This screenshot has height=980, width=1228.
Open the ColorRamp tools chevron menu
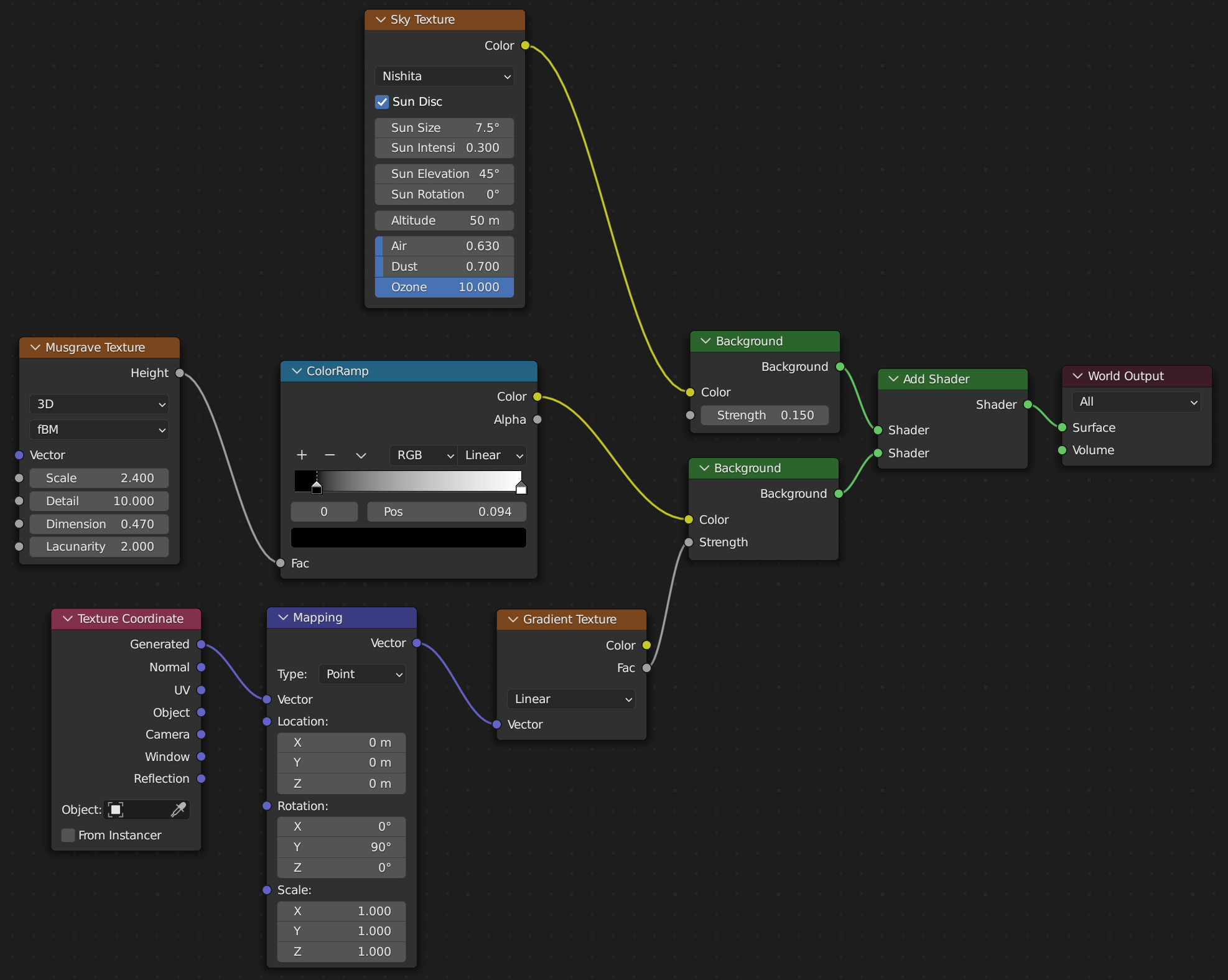361,455
